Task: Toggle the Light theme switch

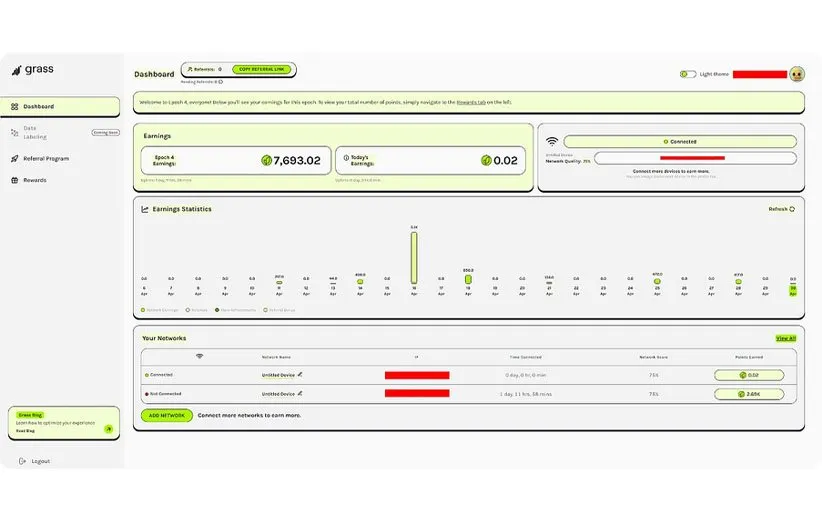Action: point(687,74)
